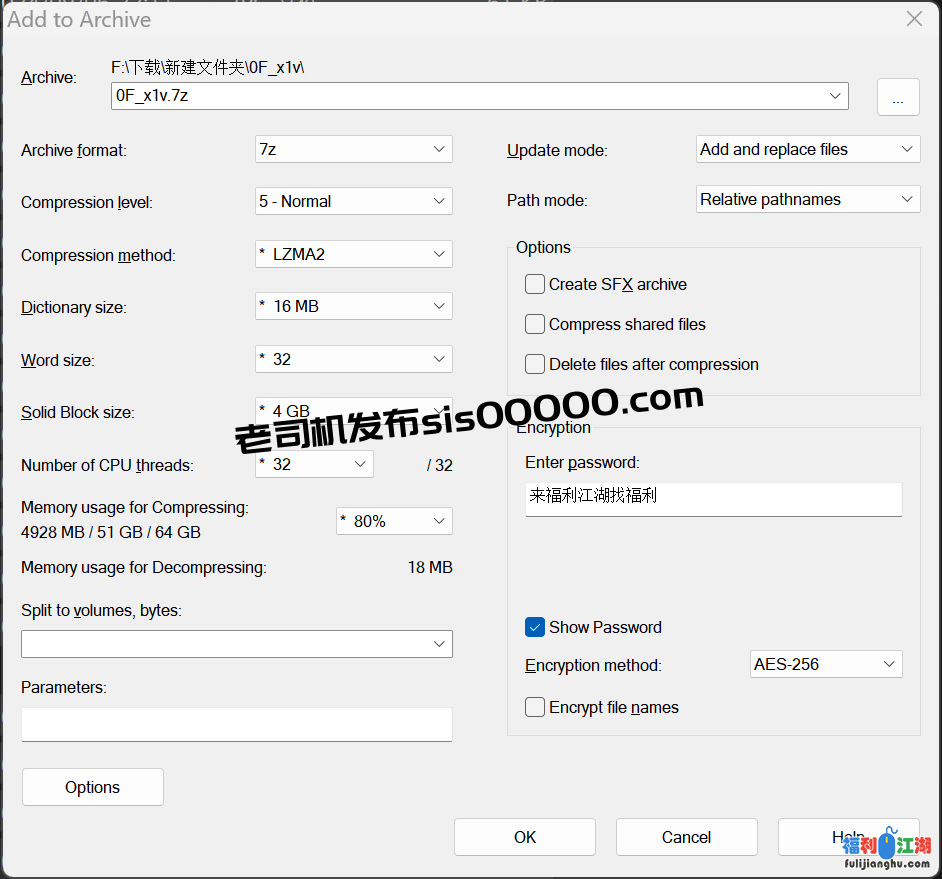
Task: Click inside the Parameters text field
Action: pos(236,724)
